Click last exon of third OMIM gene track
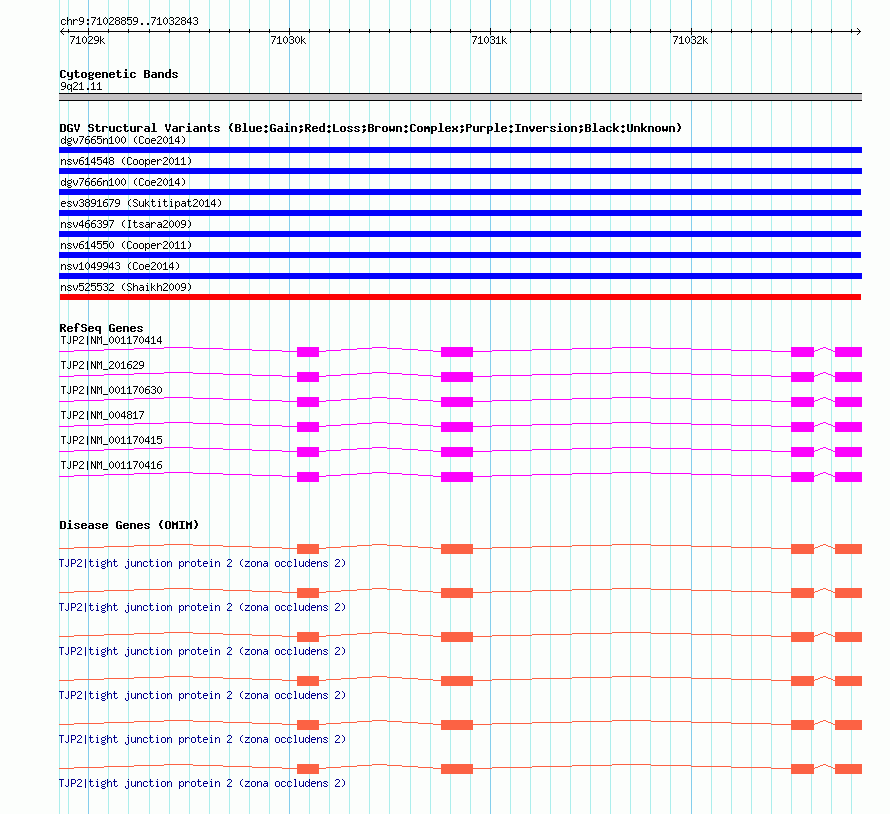This screenshot has width=890, height=814. pyautogui.click(x=849, y=637)
